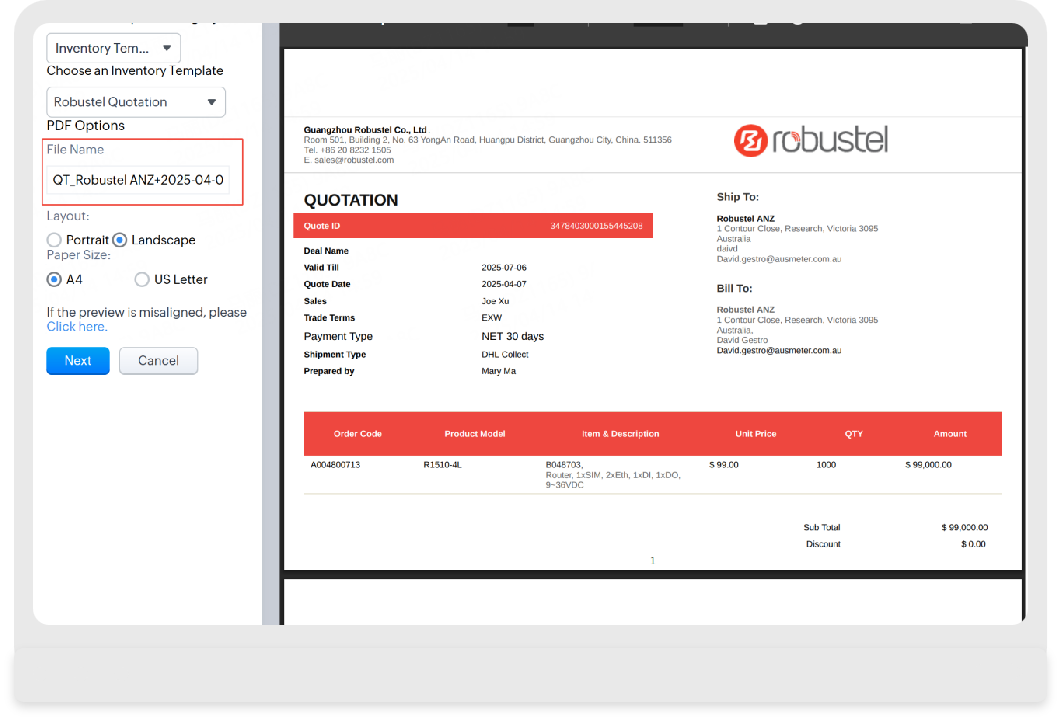Click the 'Amount' column header

point(950,434)
